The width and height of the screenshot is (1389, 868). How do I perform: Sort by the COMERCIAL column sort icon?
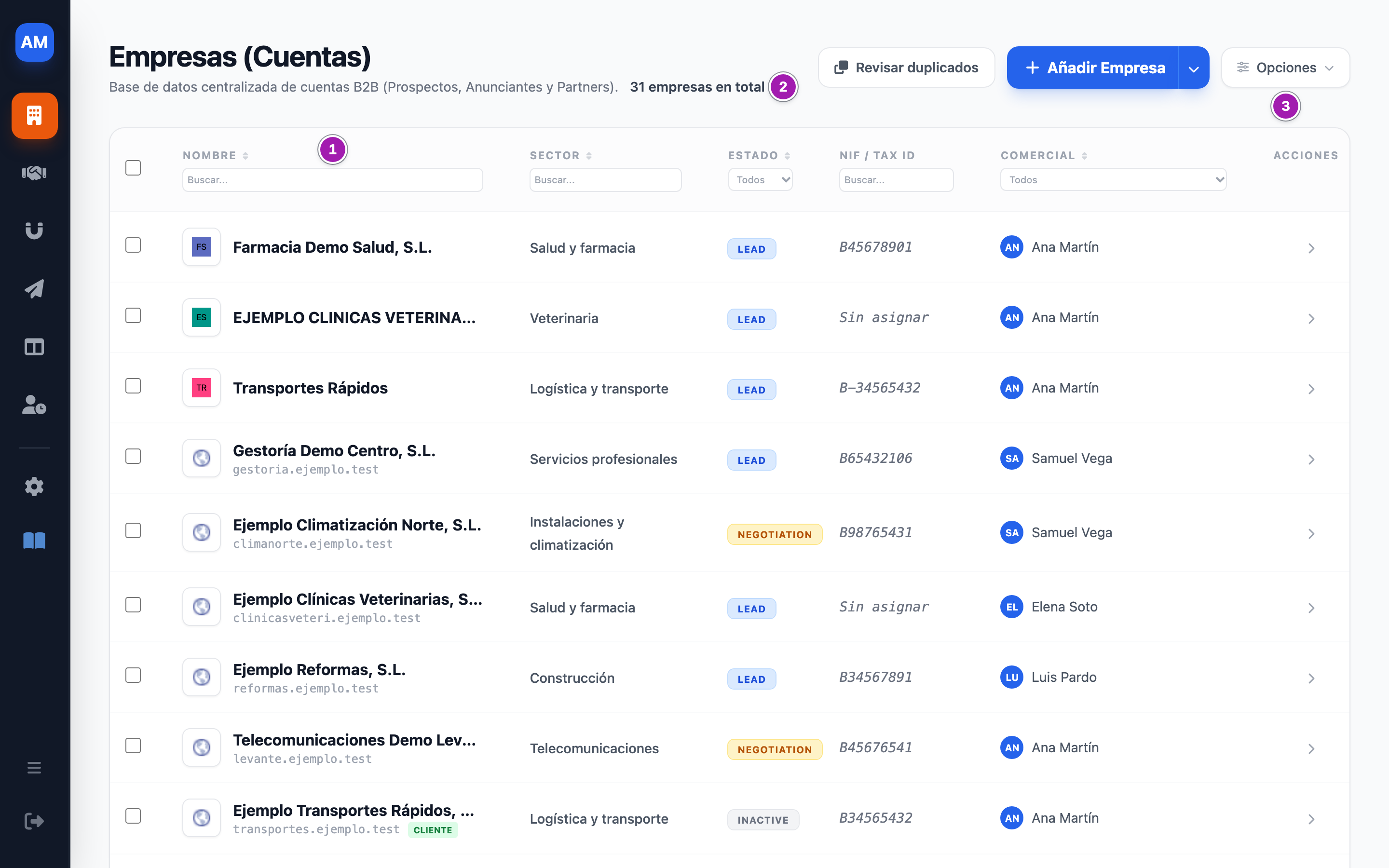(1084, 156)
